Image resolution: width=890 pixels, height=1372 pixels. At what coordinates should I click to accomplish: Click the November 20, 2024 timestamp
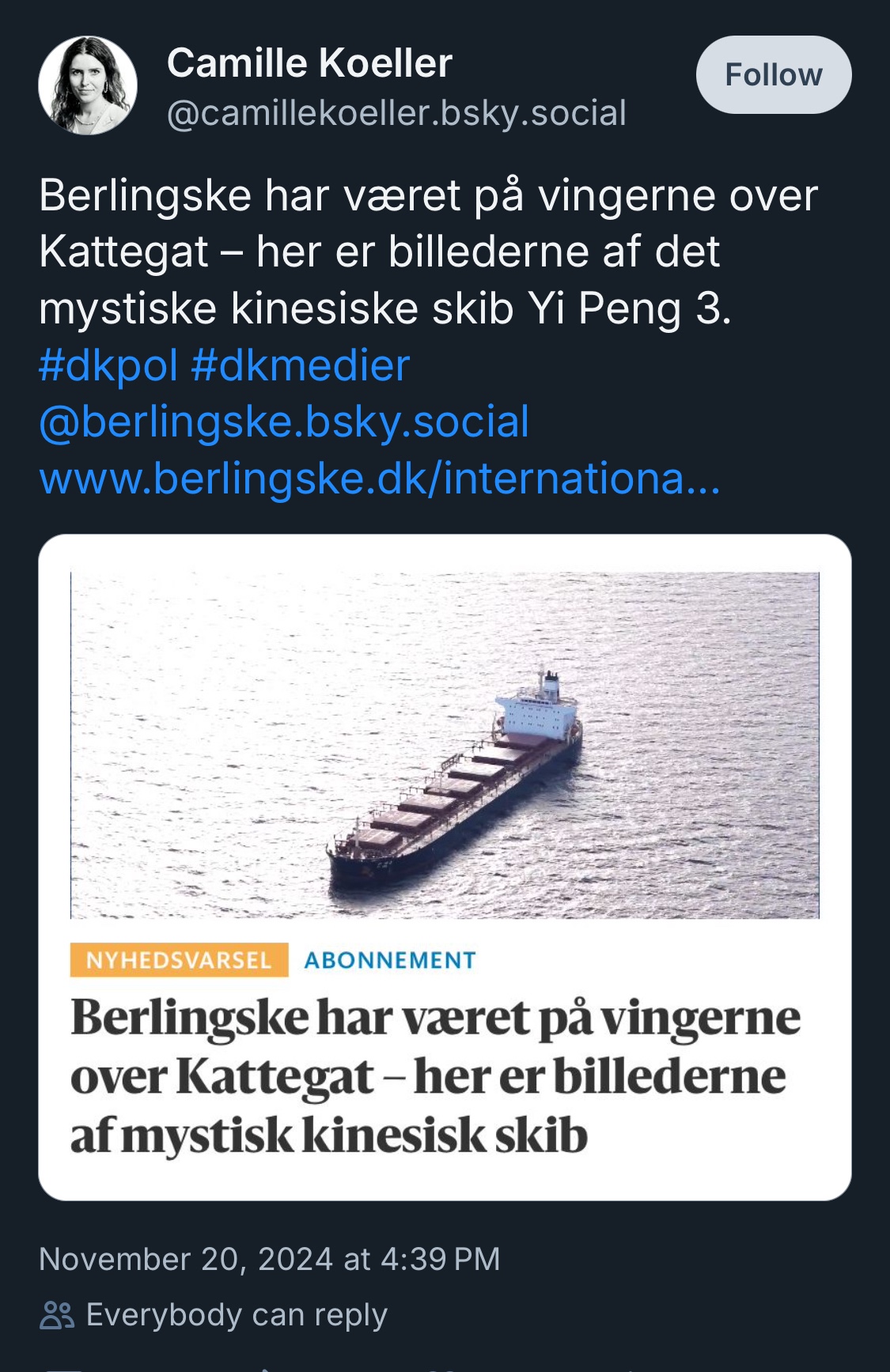269,1259
